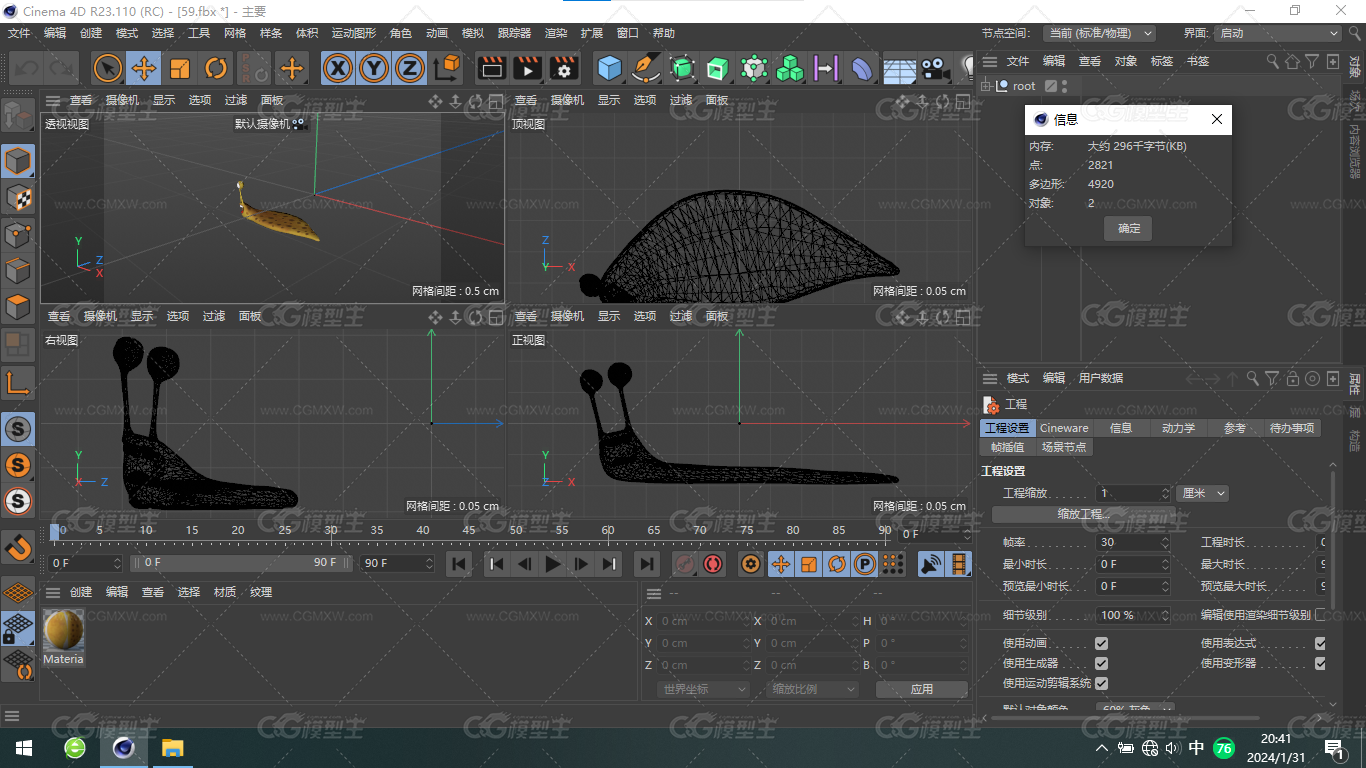Go to the end of the animation
Viewport: 1366px width, 768px height.
point(647,564)
